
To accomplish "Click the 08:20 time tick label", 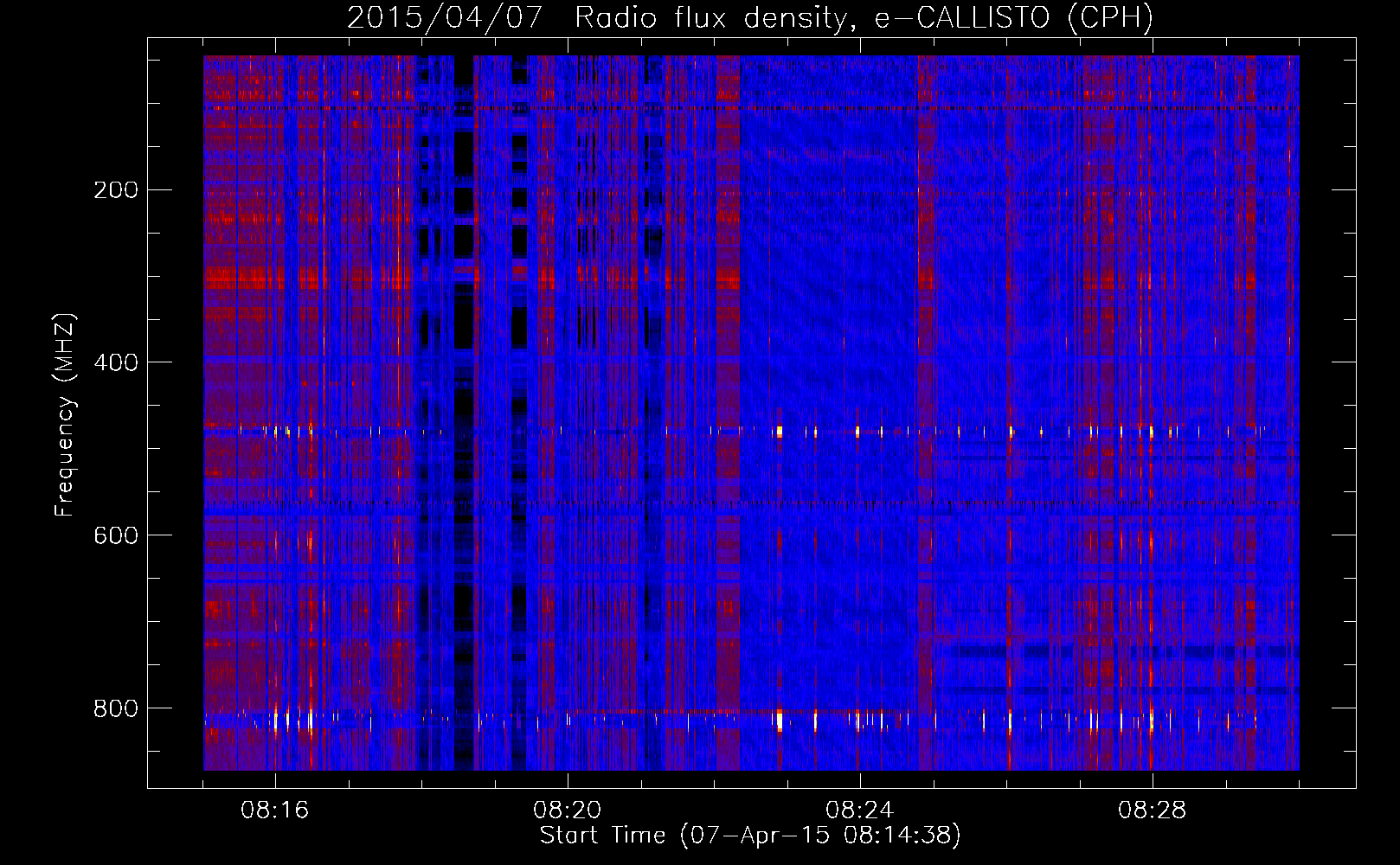I will click(x=568, y=811).
